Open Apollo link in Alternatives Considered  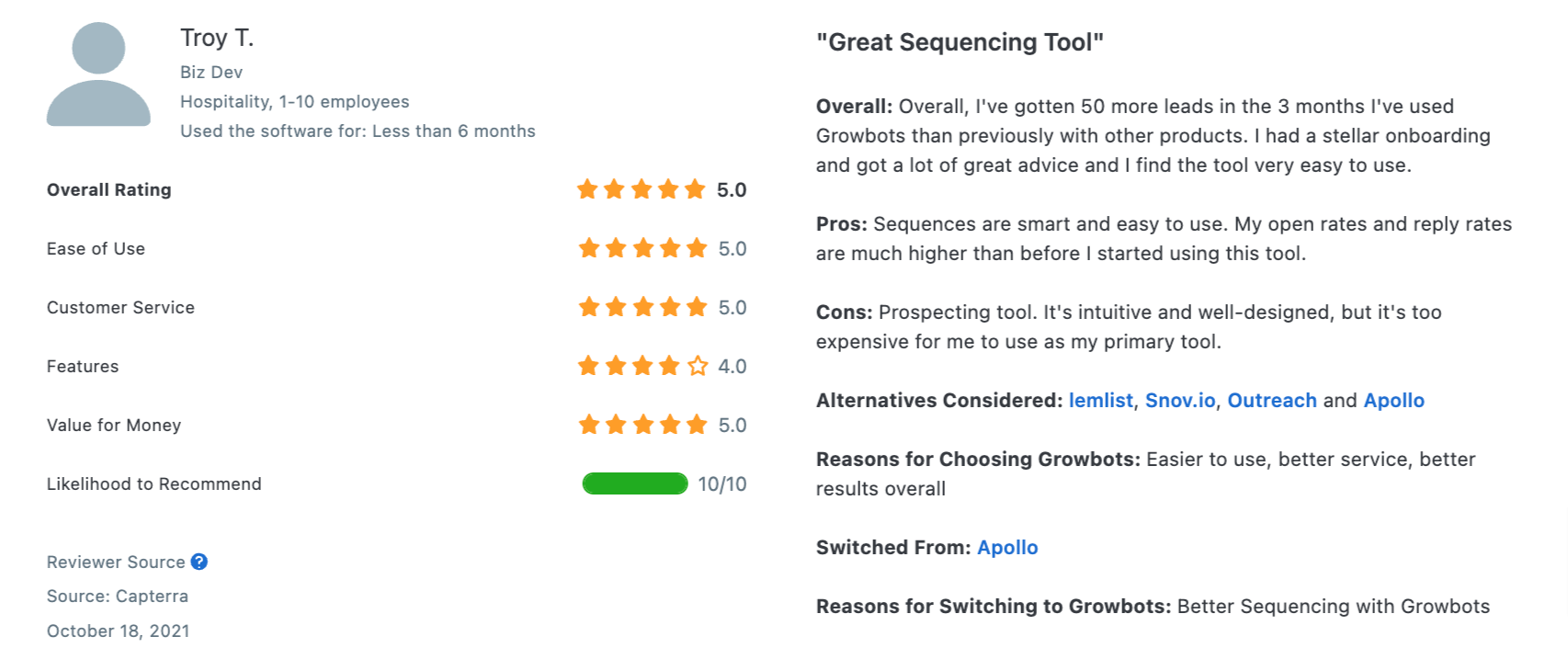1393,401
